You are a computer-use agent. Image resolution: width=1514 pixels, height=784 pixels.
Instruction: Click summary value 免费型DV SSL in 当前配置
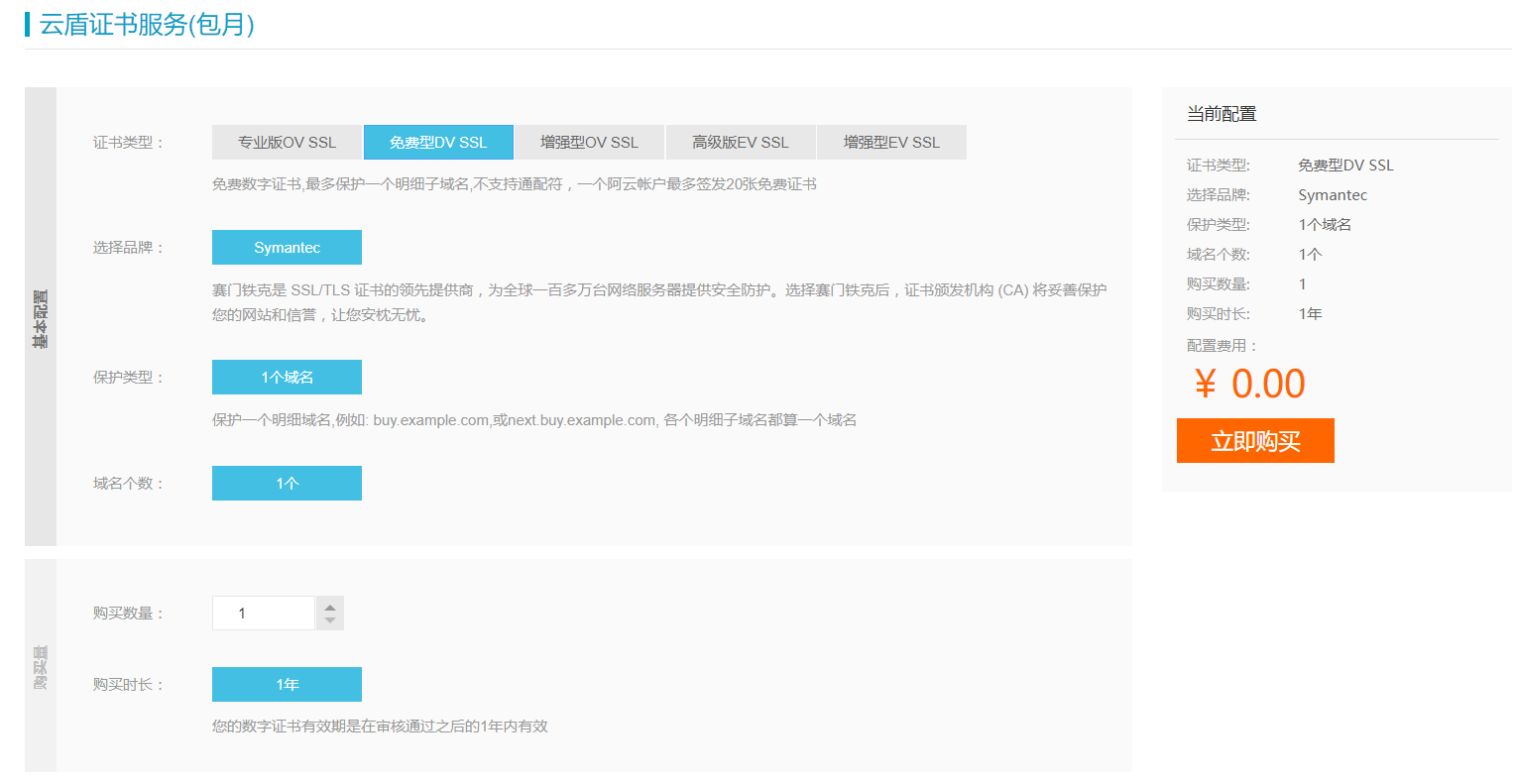(x=1345, y=166)
